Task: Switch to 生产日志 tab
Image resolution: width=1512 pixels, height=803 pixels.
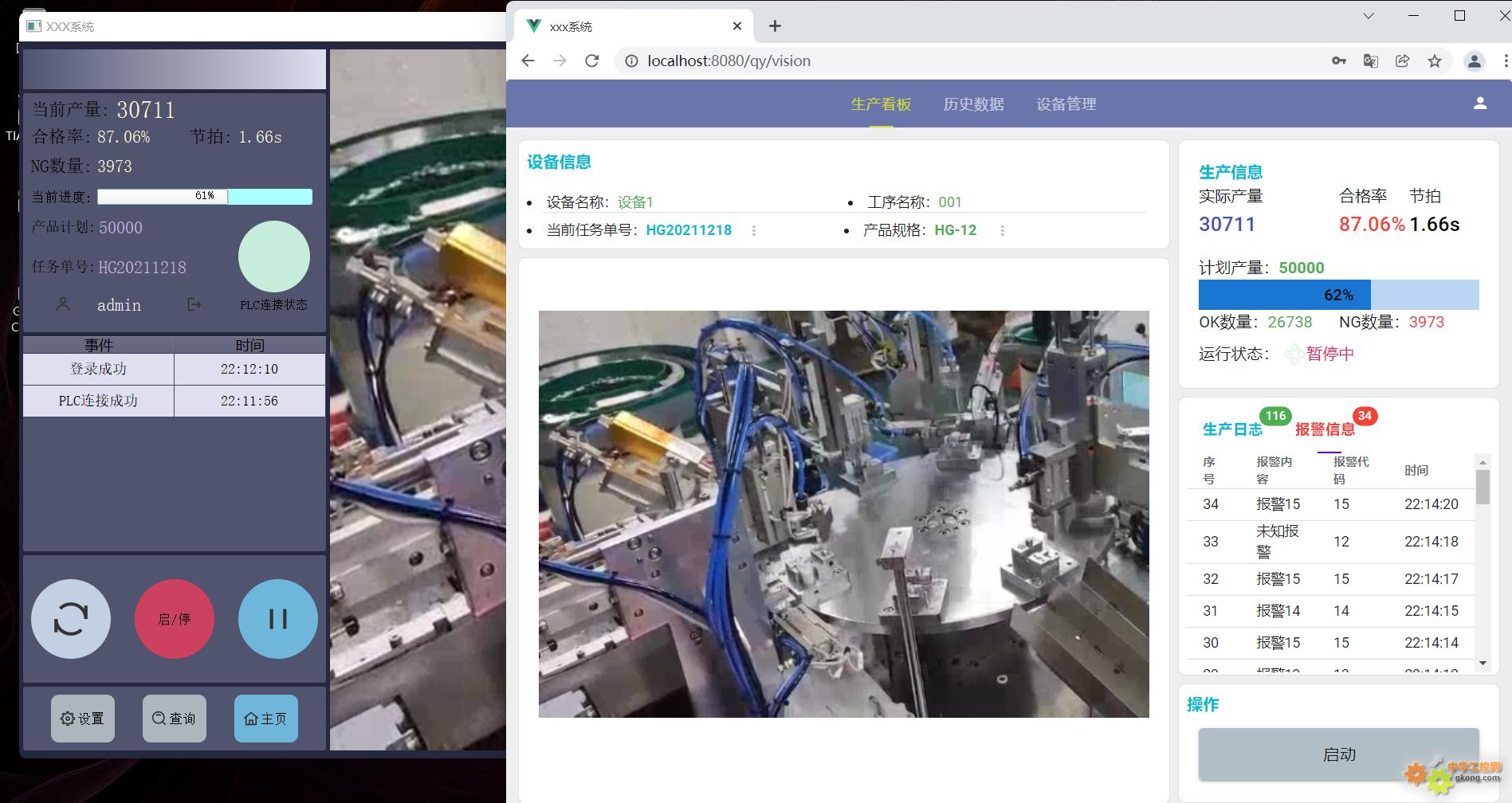Action: point(1232,429)
